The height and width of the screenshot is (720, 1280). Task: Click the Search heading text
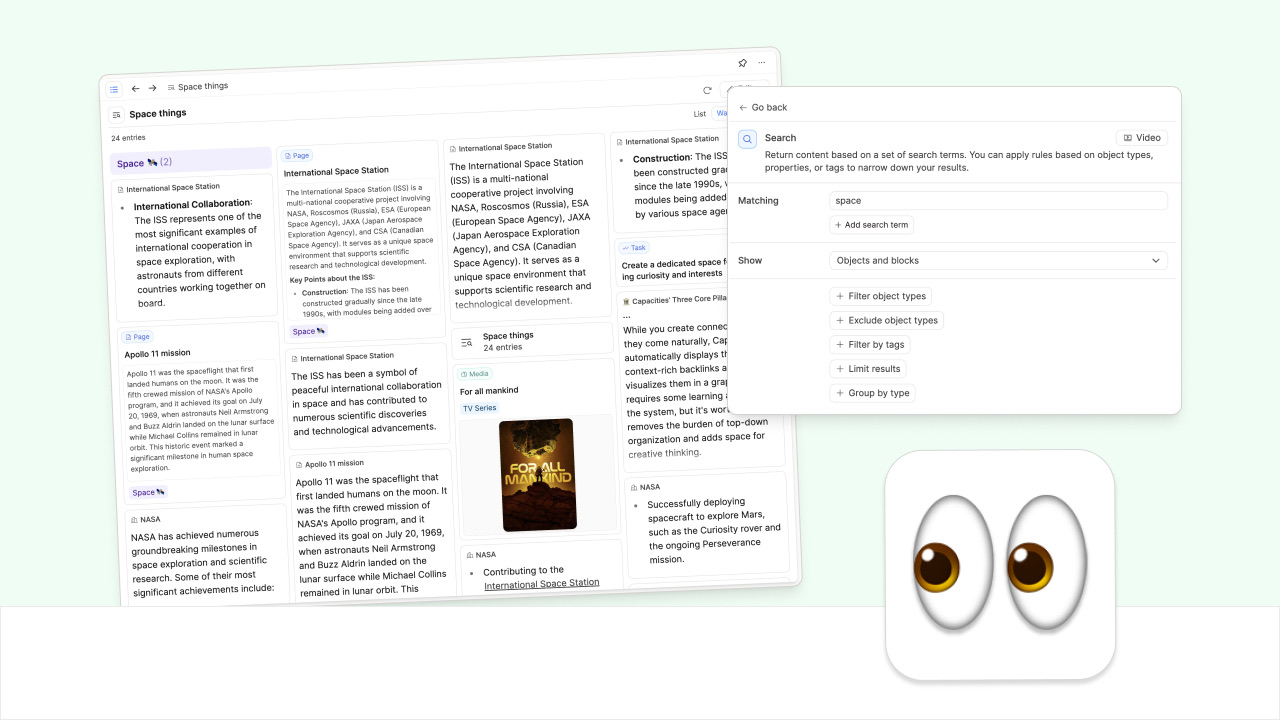[x=781, y=138]
